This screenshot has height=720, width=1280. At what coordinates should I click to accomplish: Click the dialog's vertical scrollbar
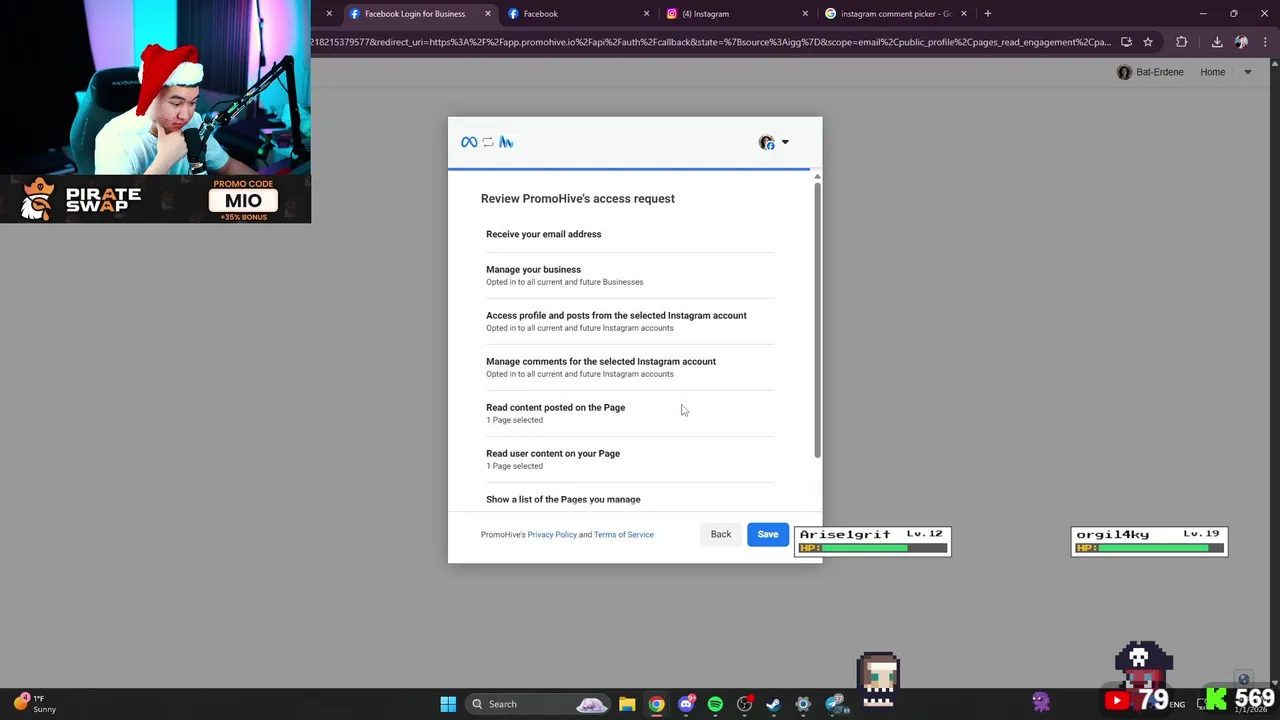click(817, 320)
